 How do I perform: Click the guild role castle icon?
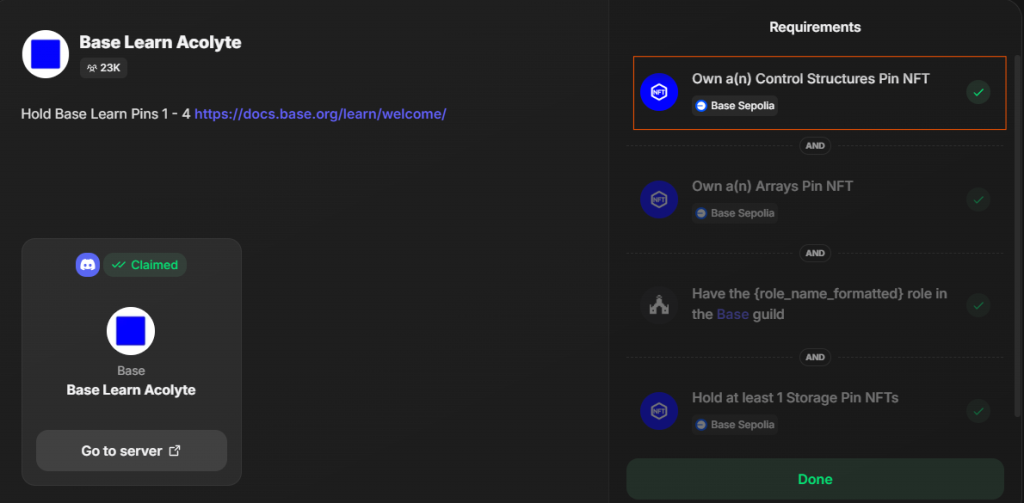coord(659,305)
